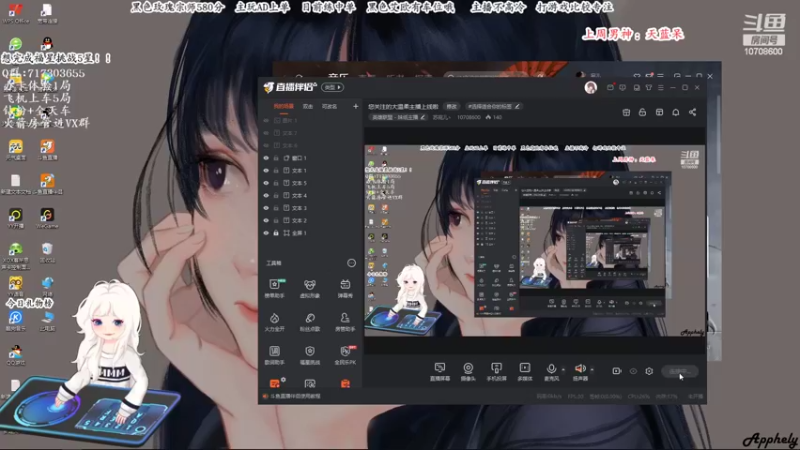The height and width of the screenshot is (450, 800).
Task: Open the virtual avatar (虚拟形象) tool
Action: (310, 288)
